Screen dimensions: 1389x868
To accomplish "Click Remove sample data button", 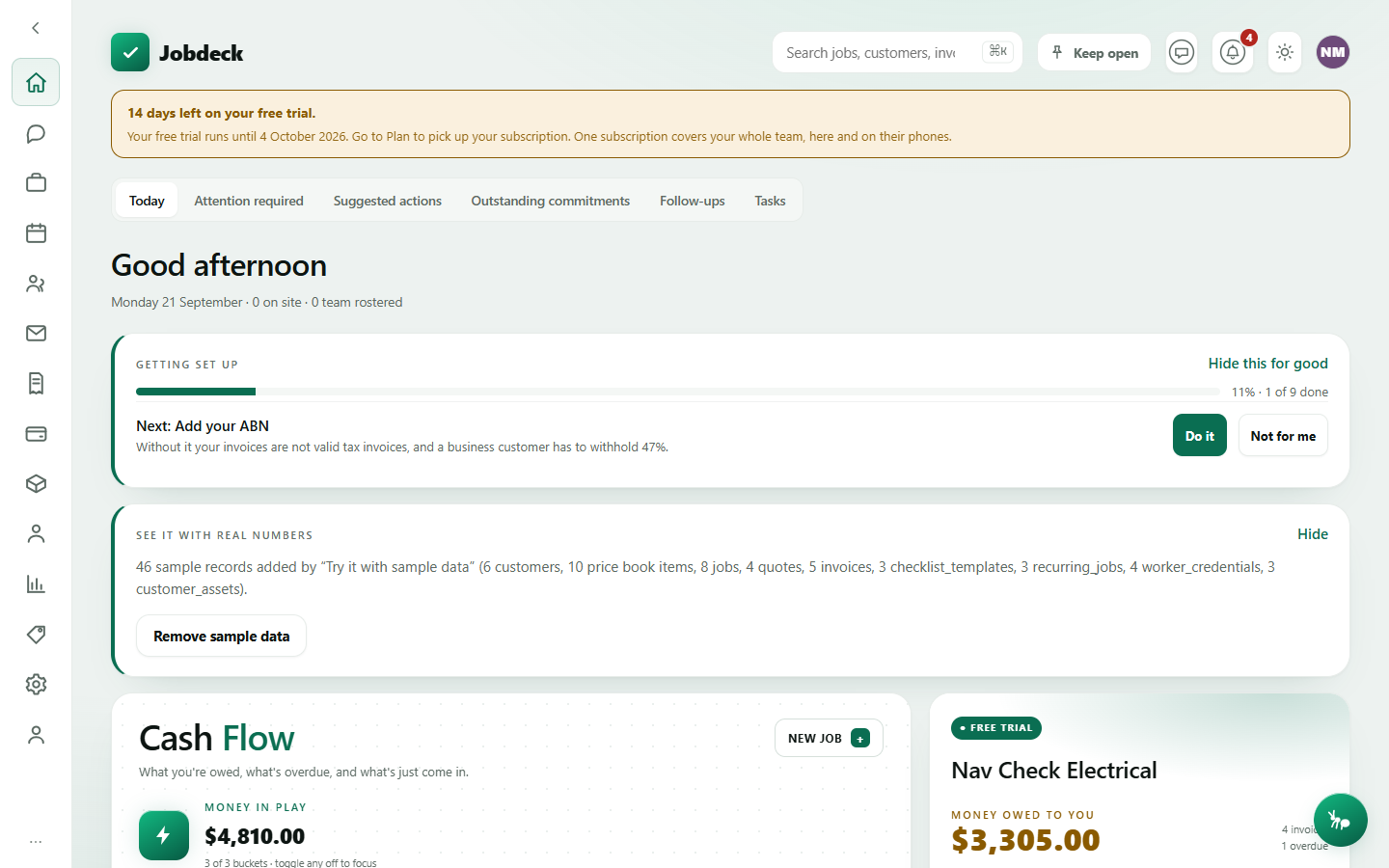I will (221, 637).
